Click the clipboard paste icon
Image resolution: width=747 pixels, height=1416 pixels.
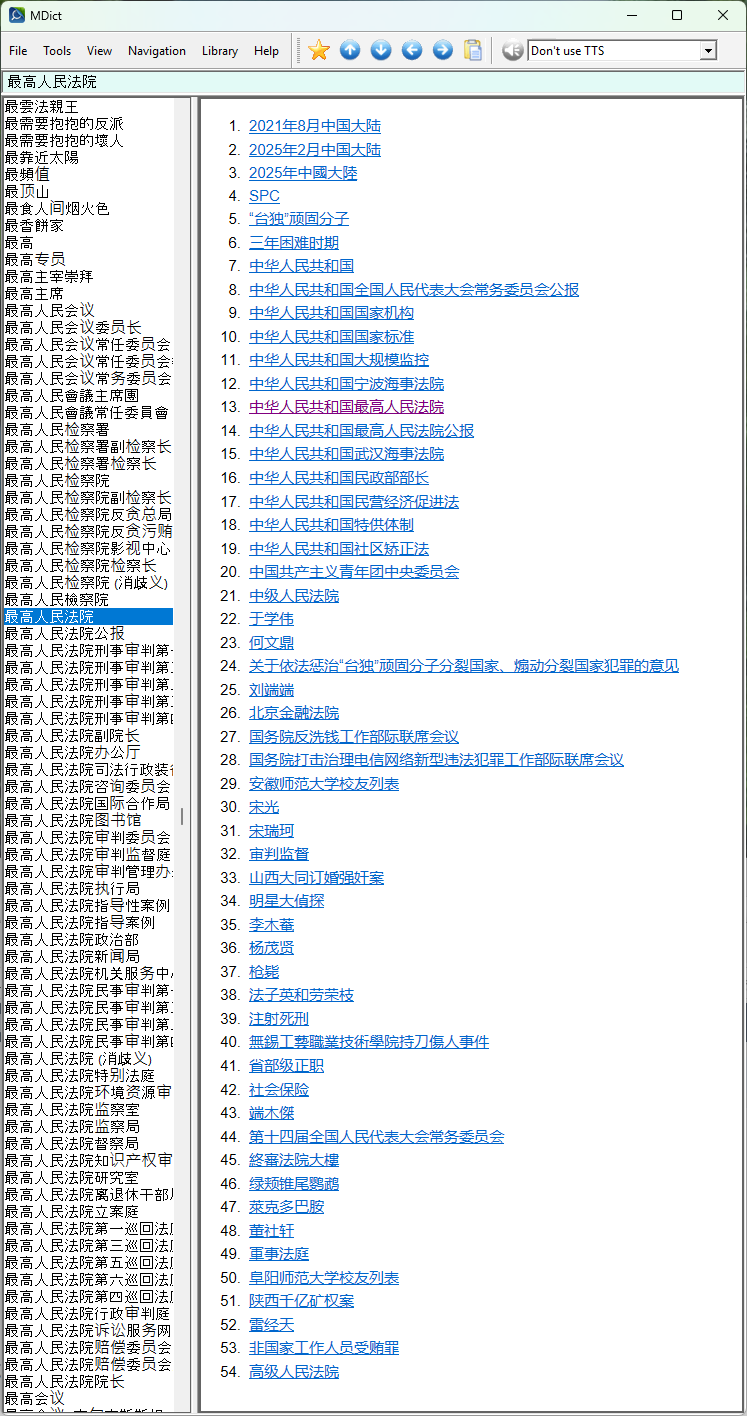click(473, 50)
